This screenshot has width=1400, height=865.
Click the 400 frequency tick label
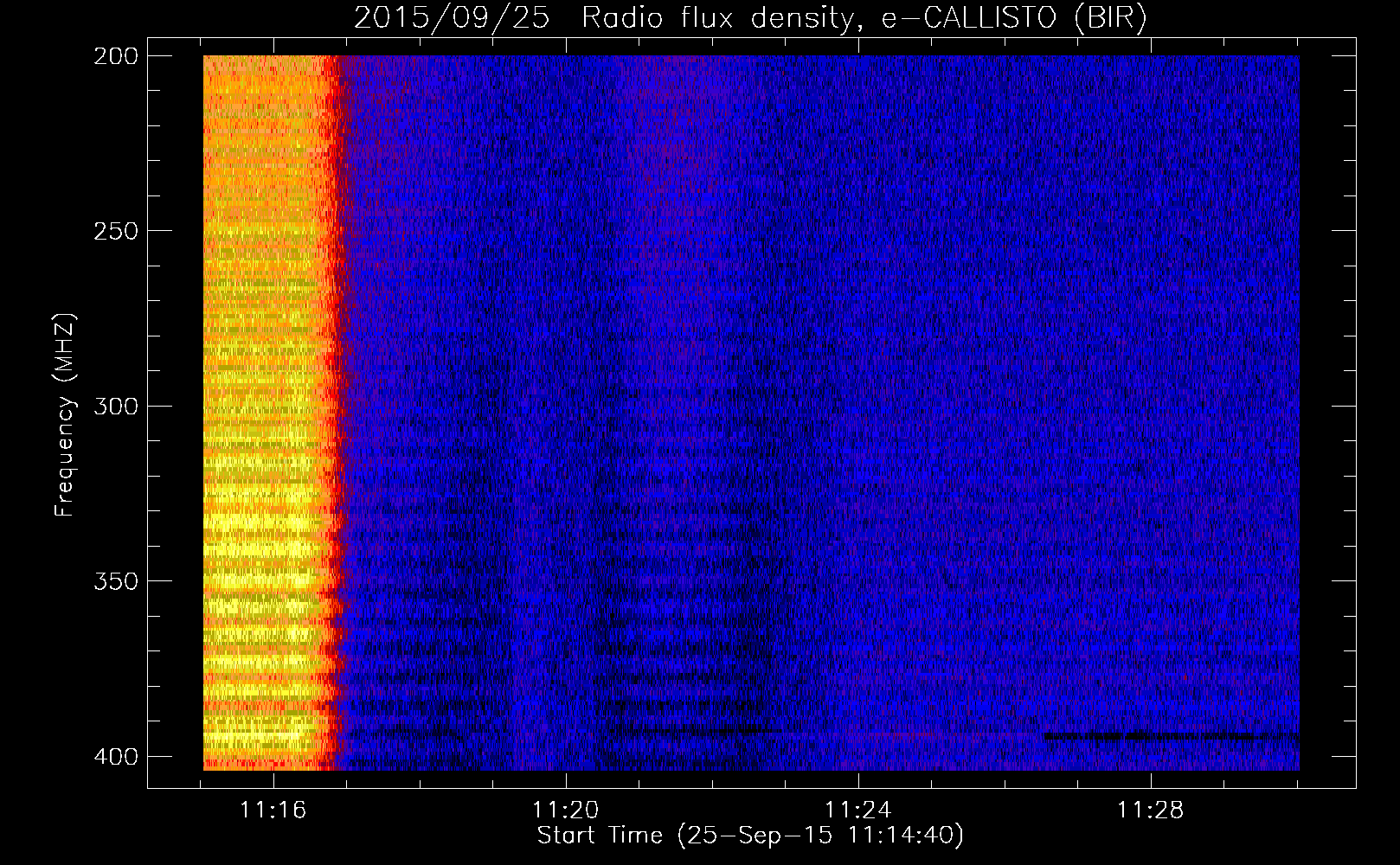pyautogui.click(x=116, y=757)
